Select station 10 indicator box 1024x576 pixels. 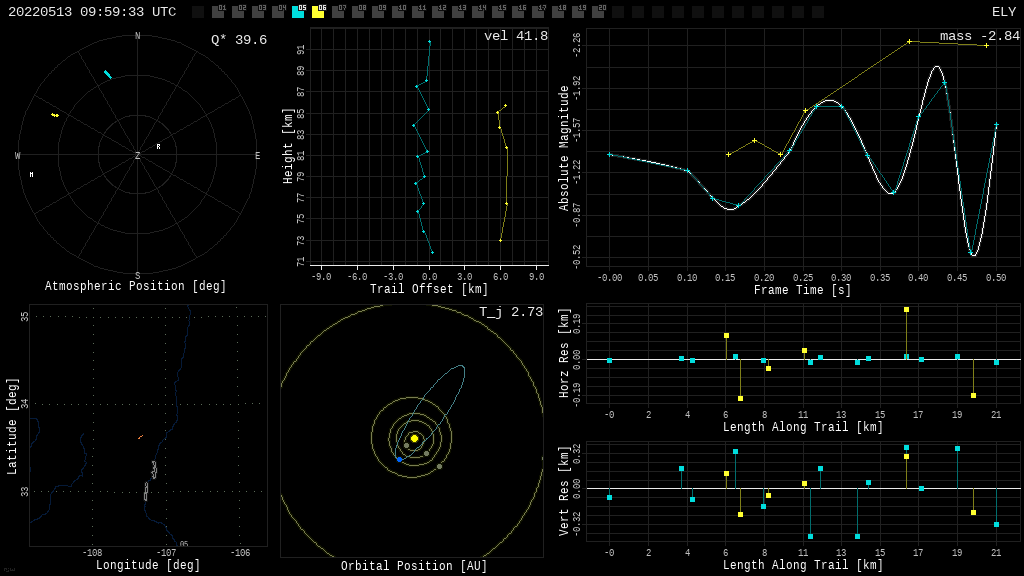(398, 12)
